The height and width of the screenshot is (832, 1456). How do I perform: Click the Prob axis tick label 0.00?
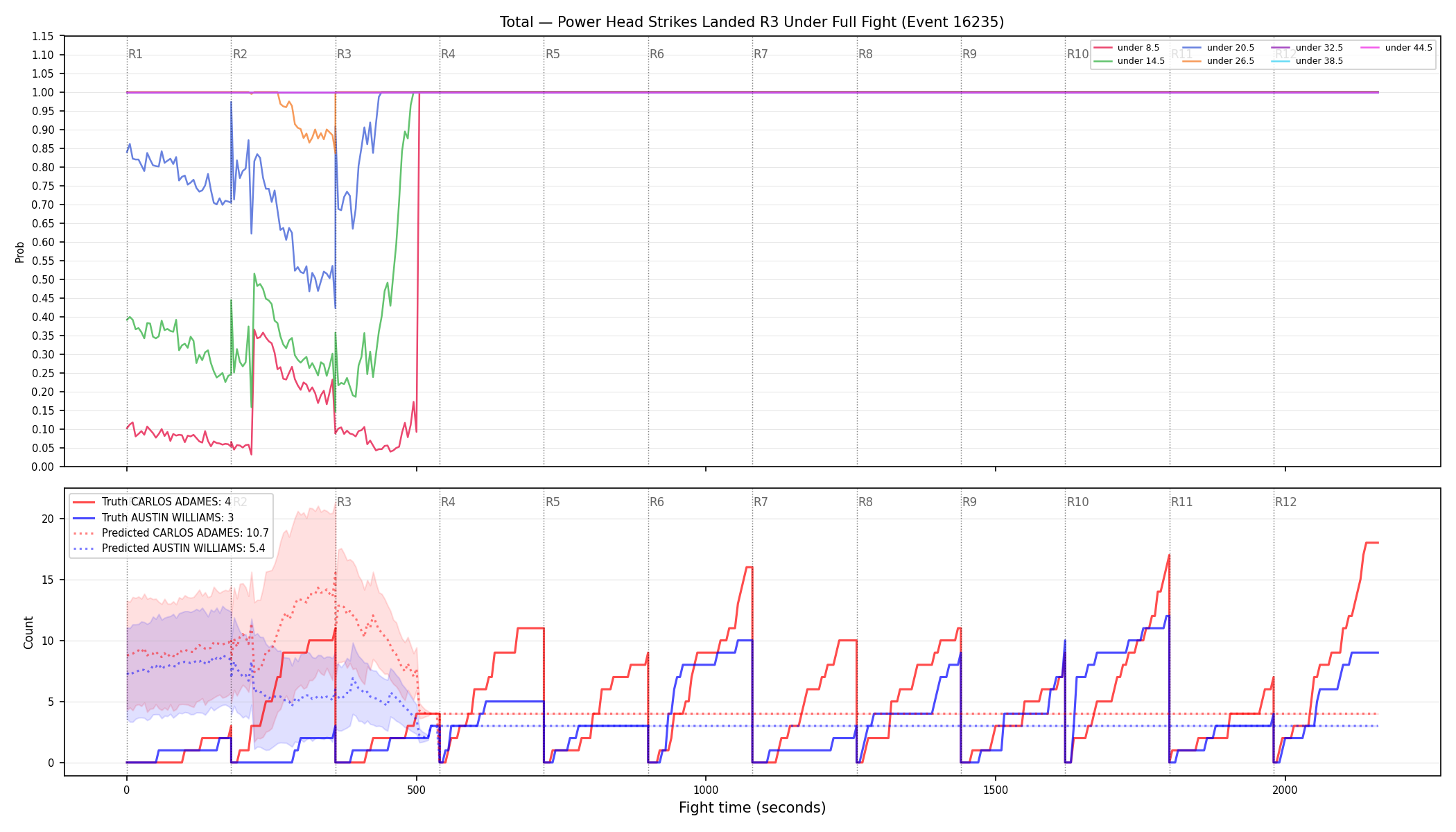click(x=43, y=467)
